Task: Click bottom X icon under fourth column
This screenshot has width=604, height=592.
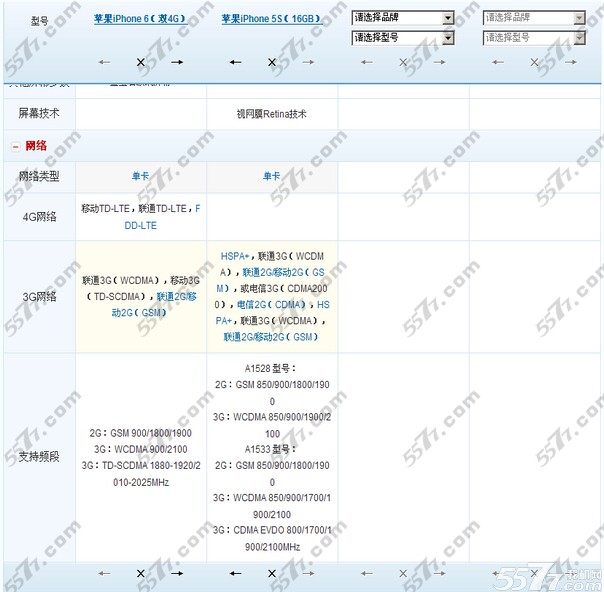Action: [x=534, y=574]
